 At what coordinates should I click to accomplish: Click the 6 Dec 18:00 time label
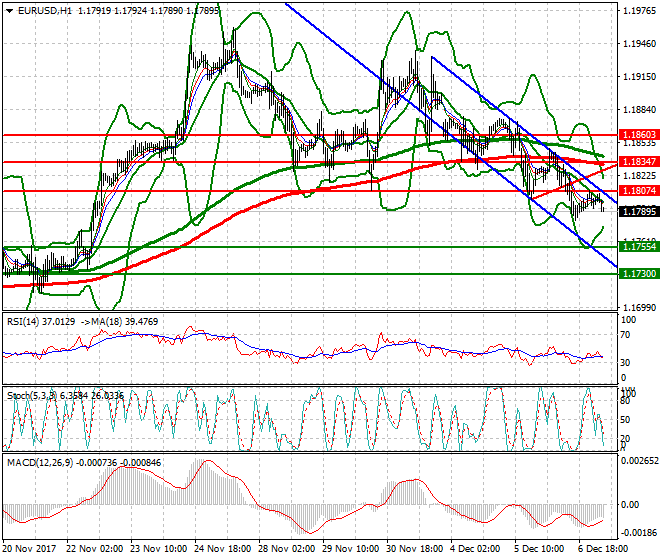pos(604,549)
